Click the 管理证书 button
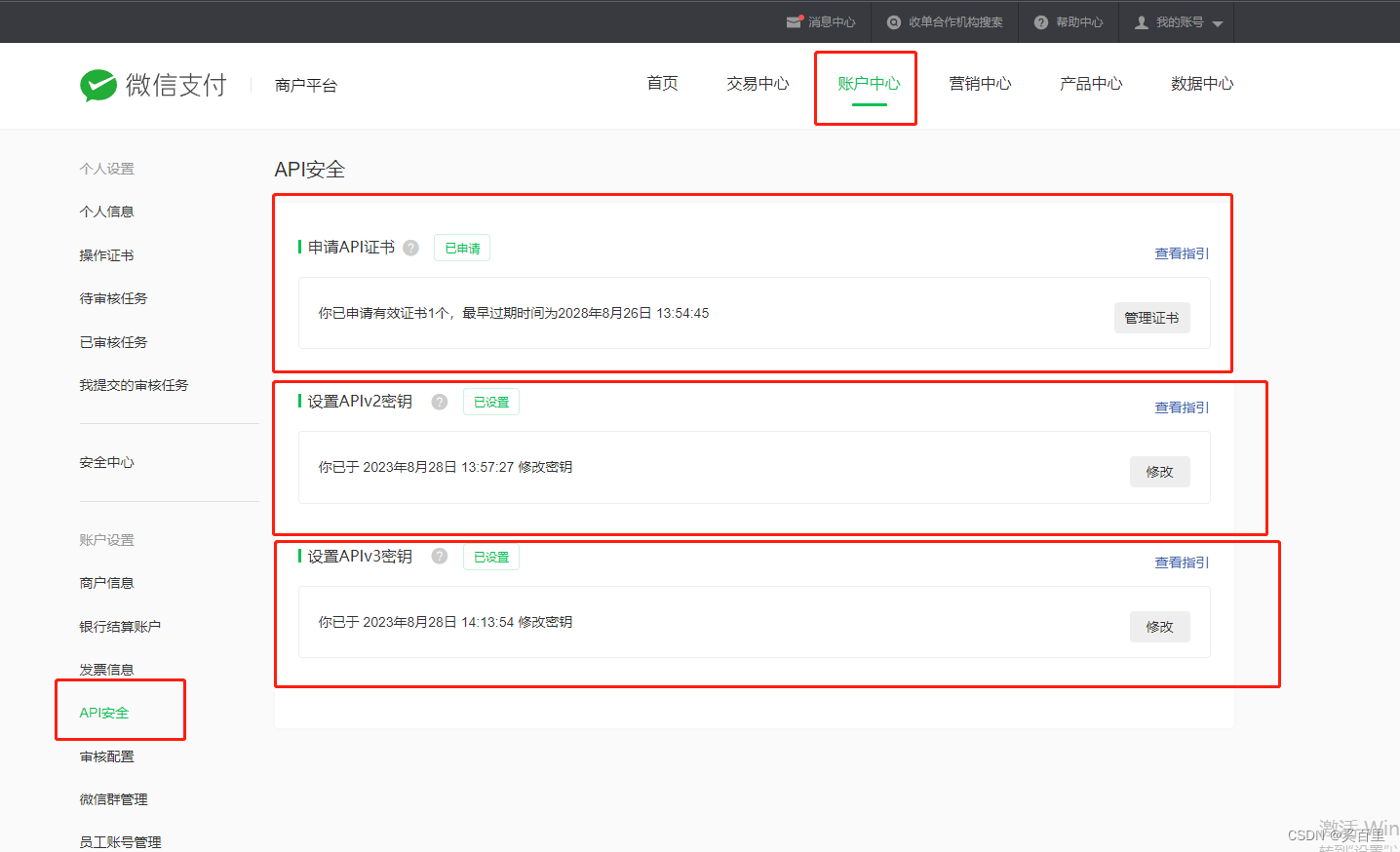Viewport: 1400px width, 852px height. (x=1151, y=317)
